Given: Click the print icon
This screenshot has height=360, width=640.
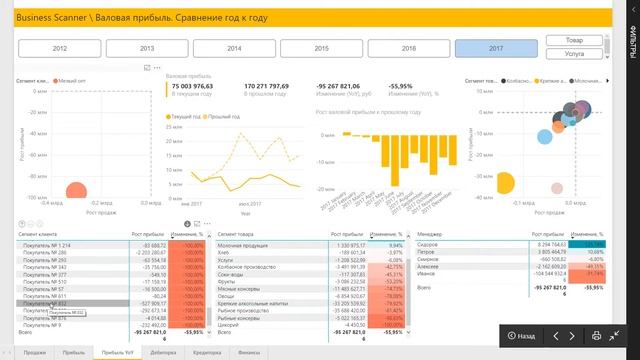Looking at the screenshot, I should [596, 336].
